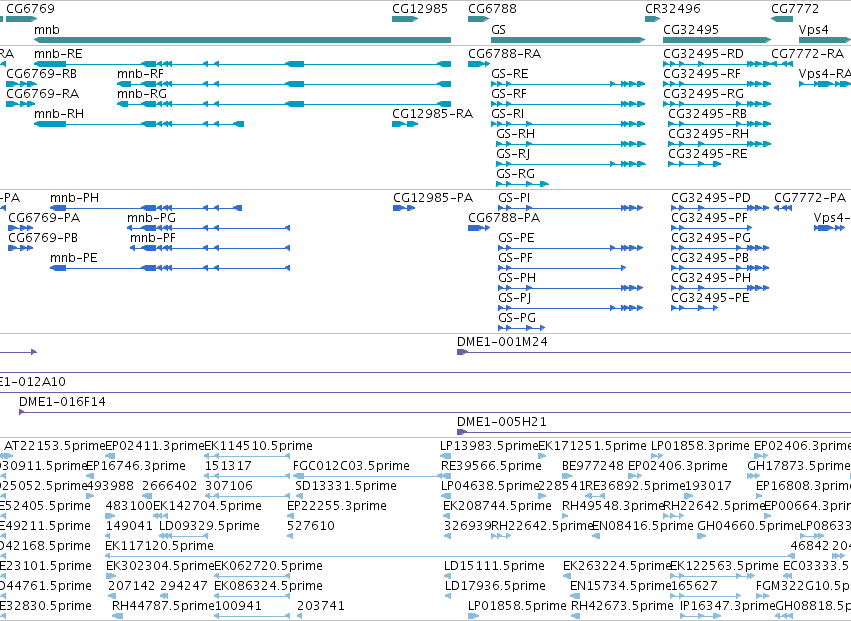Open the GS gene span

[568, 40]
